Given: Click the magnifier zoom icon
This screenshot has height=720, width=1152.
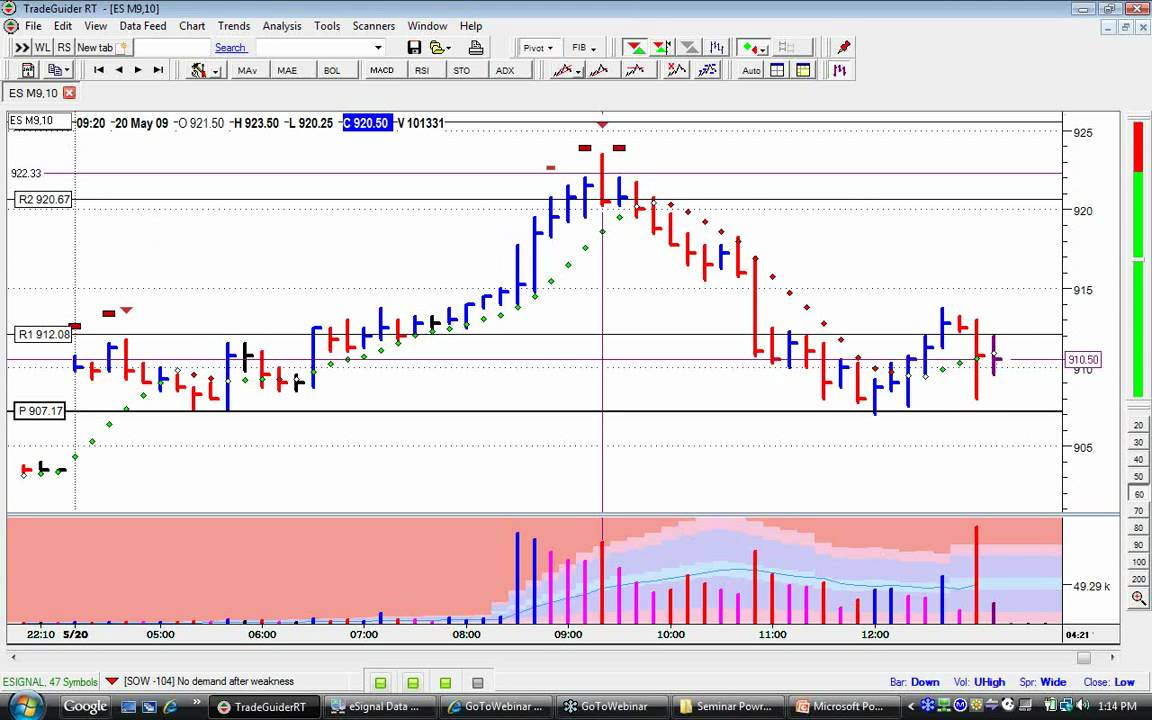Looking at the screenshot, I should click(1138, 598).
